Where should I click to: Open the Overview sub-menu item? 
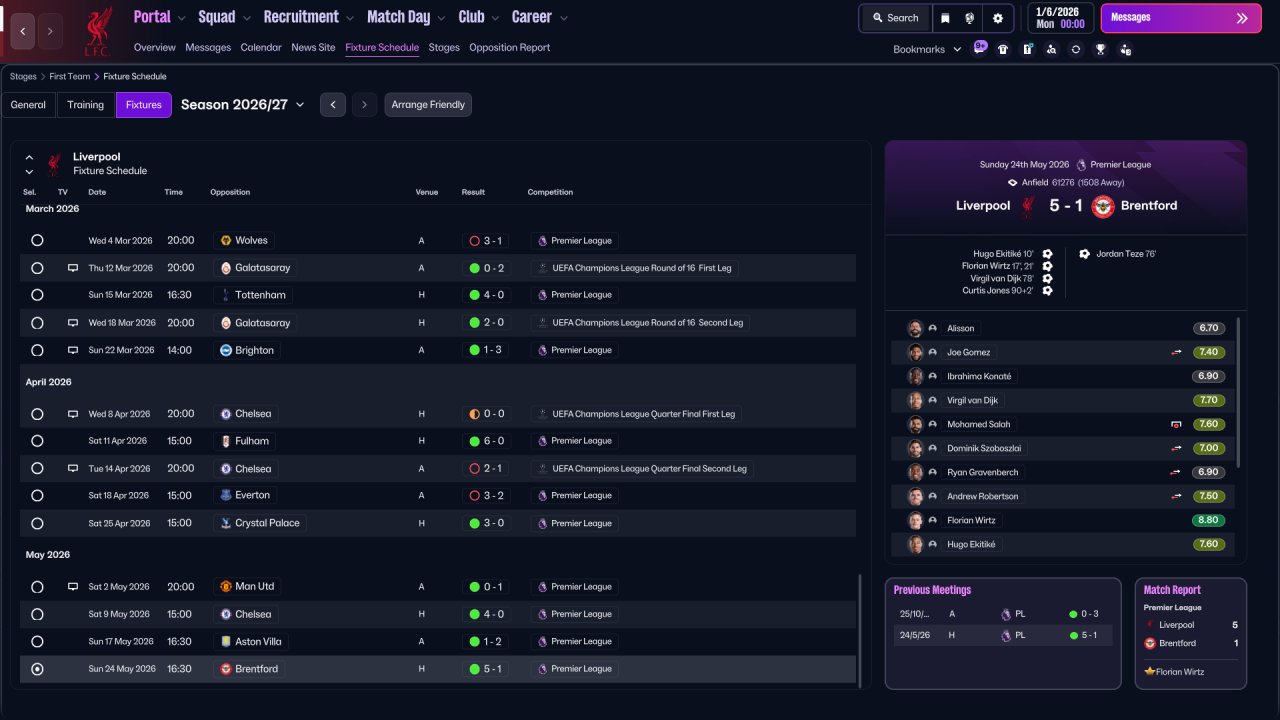click(154, 47)
